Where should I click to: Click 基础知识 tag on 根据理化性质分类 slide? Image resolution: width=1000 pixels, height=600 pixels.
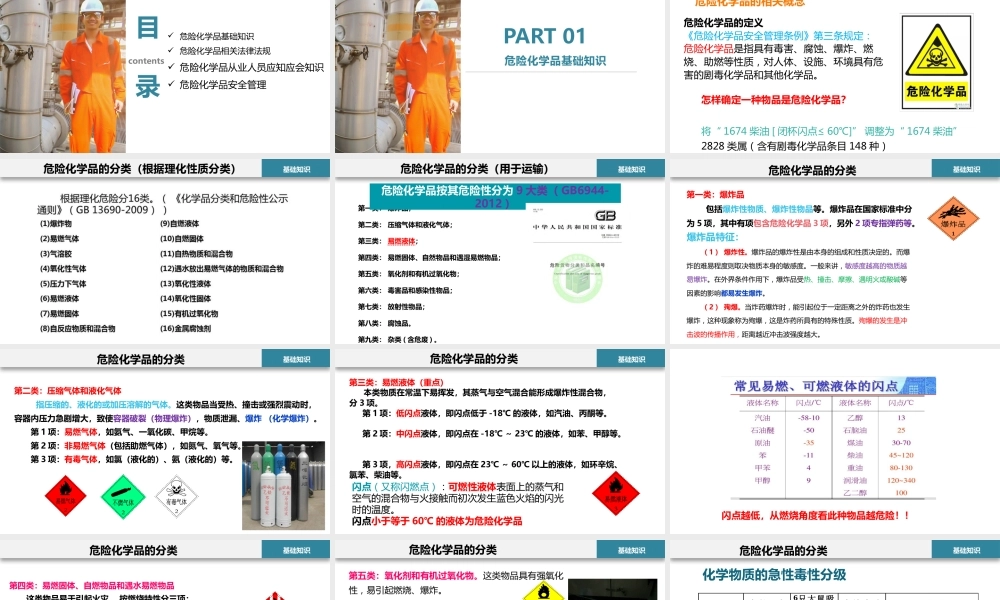[x=296, y=169]
